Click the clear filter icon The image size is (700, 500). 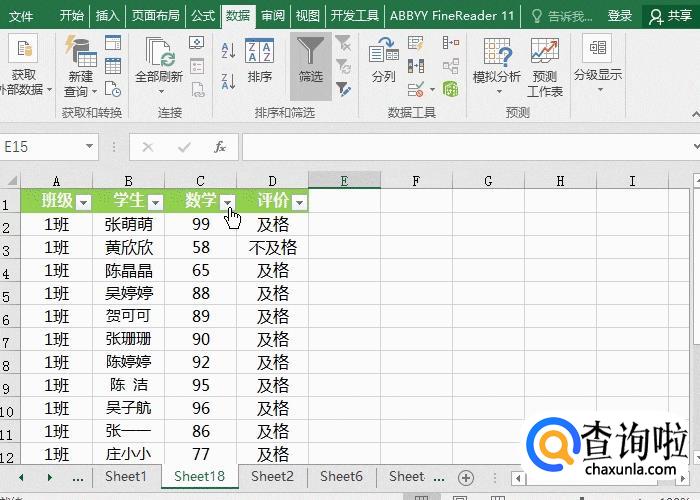(x=343, y=43)
